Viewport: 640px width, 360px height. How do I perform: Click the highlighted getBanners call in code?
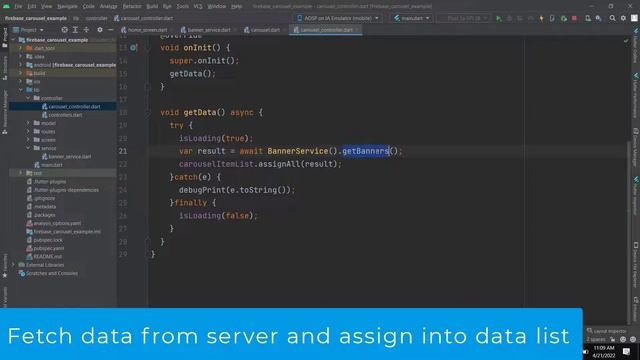click(365, 151)
